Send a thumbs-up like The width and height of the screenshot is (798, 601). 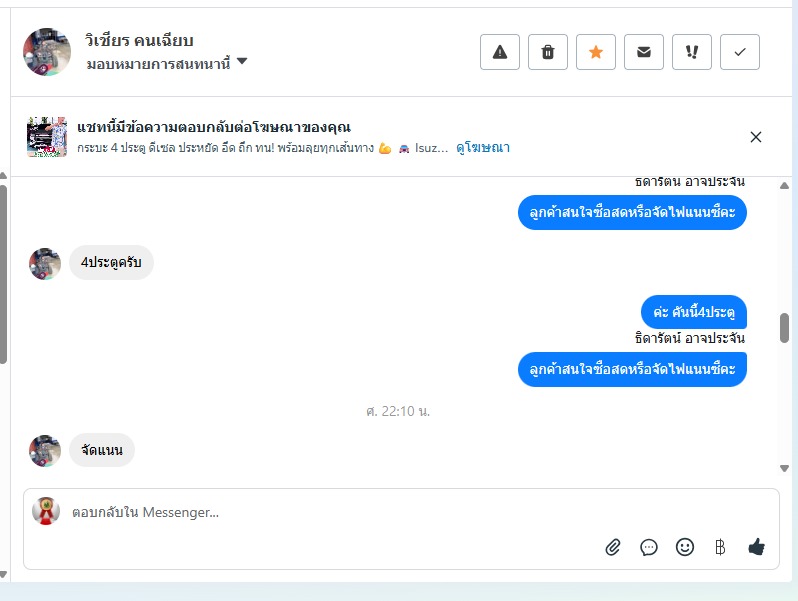point(756,547)
